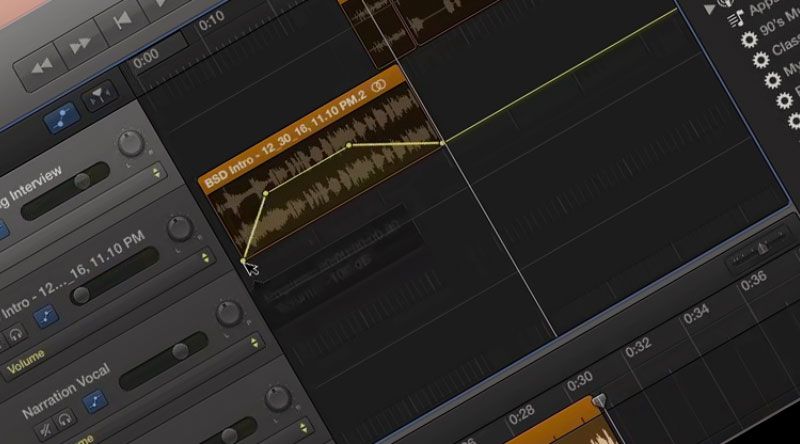Image resolution: width=800 pixels, height=444 pixels.
Task: Click the go-to-beginning transport button
Action: pyautogui.click(x=122, y=21)
